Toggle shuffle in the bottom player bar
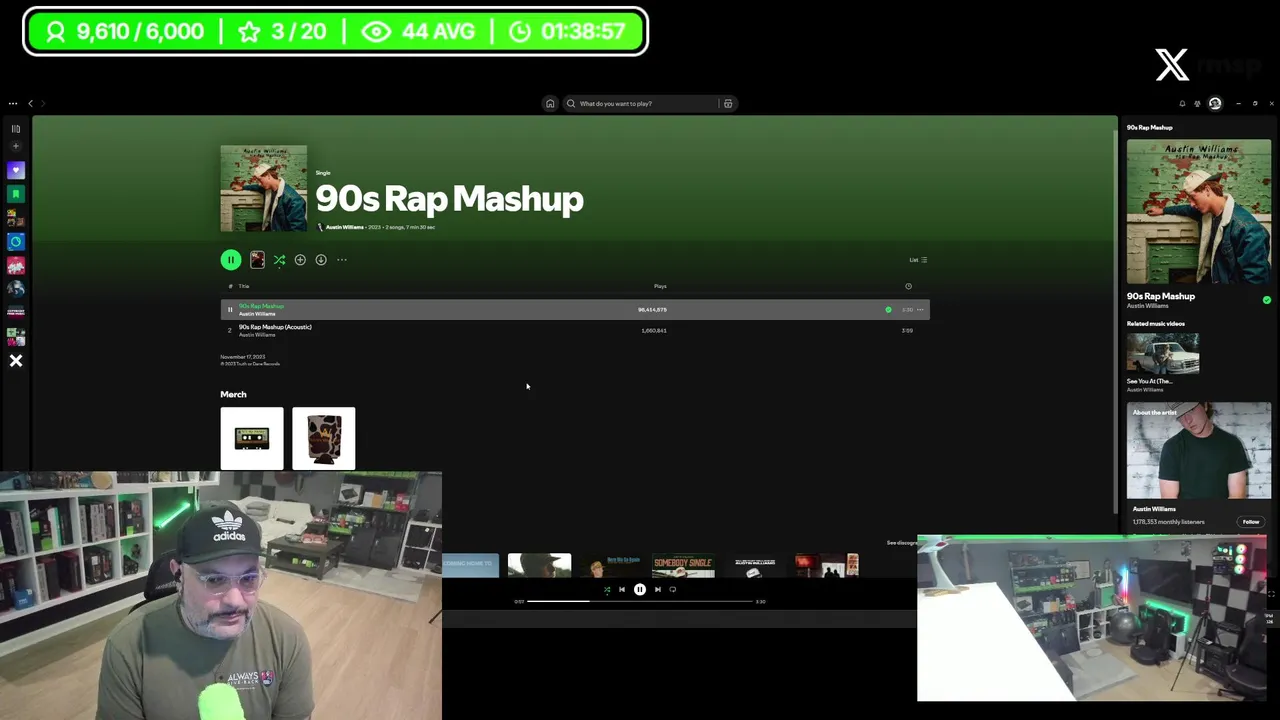Viewport: 1280px width, 720px height. [x=606, y=590]
